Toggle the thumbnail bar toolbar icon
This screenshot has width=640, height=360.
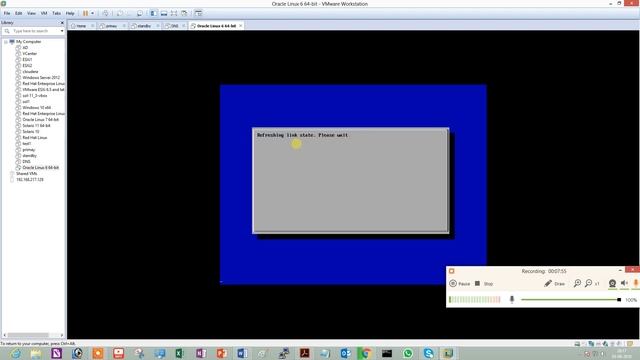164,13
